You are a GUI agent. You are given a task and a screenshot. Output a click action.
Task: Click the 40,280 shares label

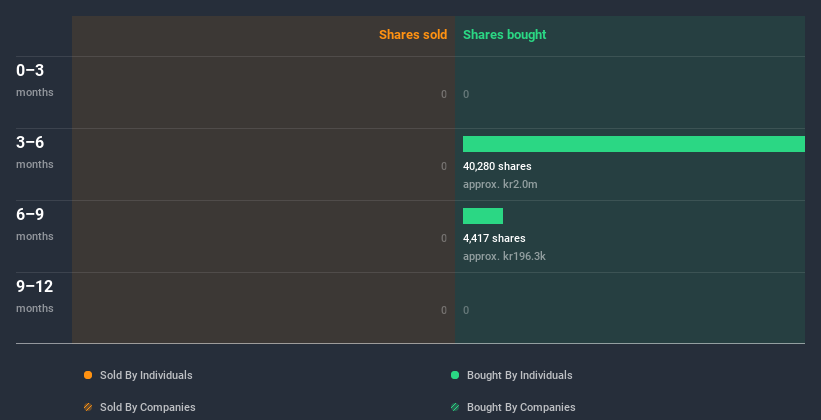coord(497,166)
